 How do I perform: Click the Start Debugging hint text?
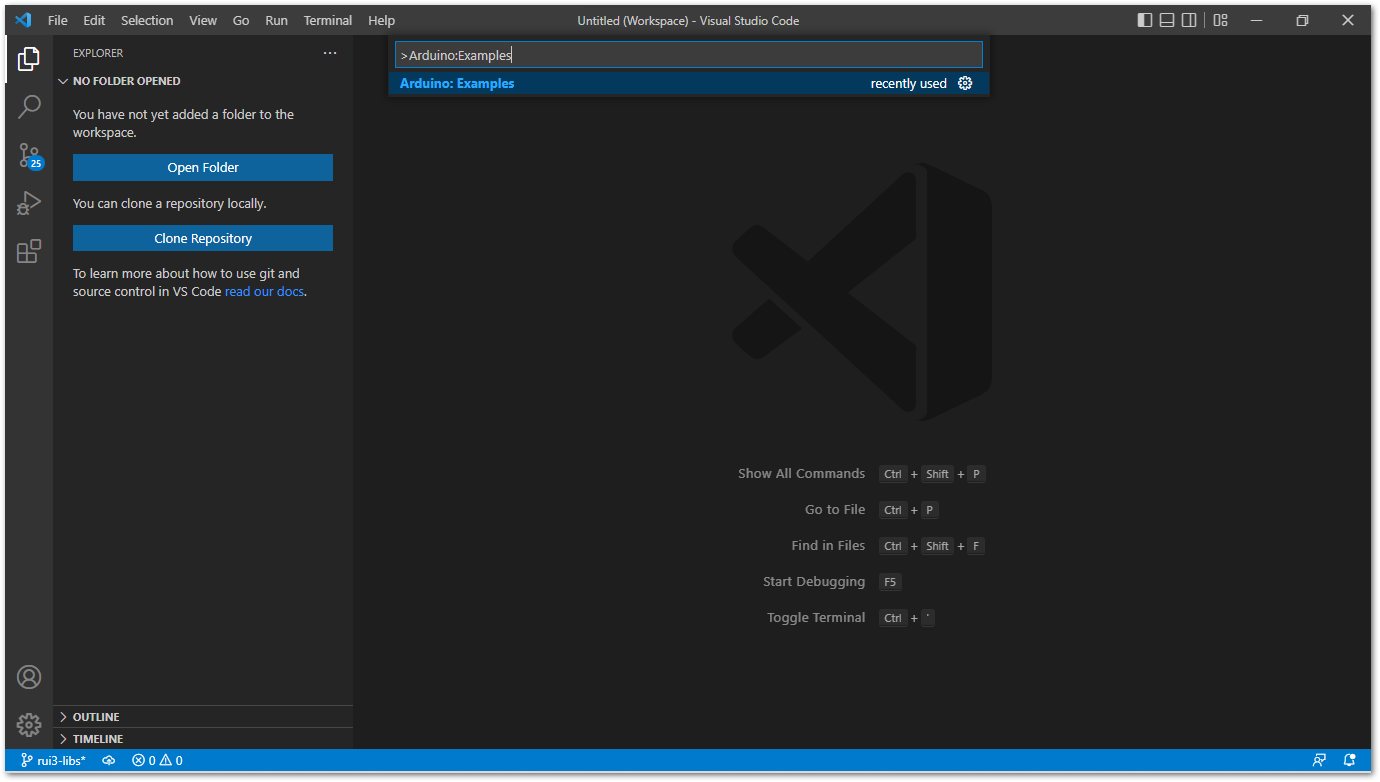pyautogui.click(x=814, y=582)
